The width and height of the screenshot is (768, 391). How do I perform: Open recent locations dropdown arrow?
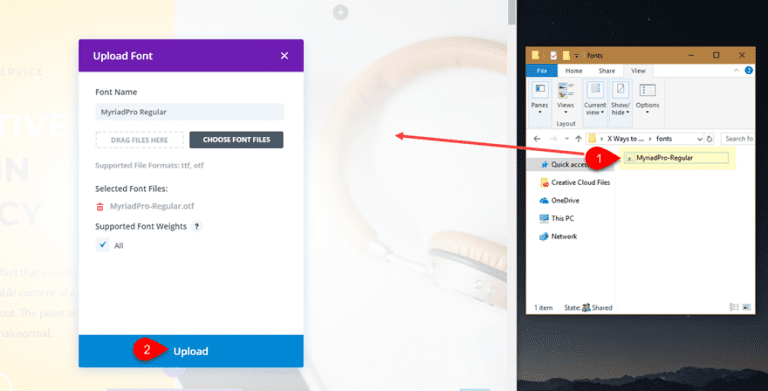click(567, 139)
